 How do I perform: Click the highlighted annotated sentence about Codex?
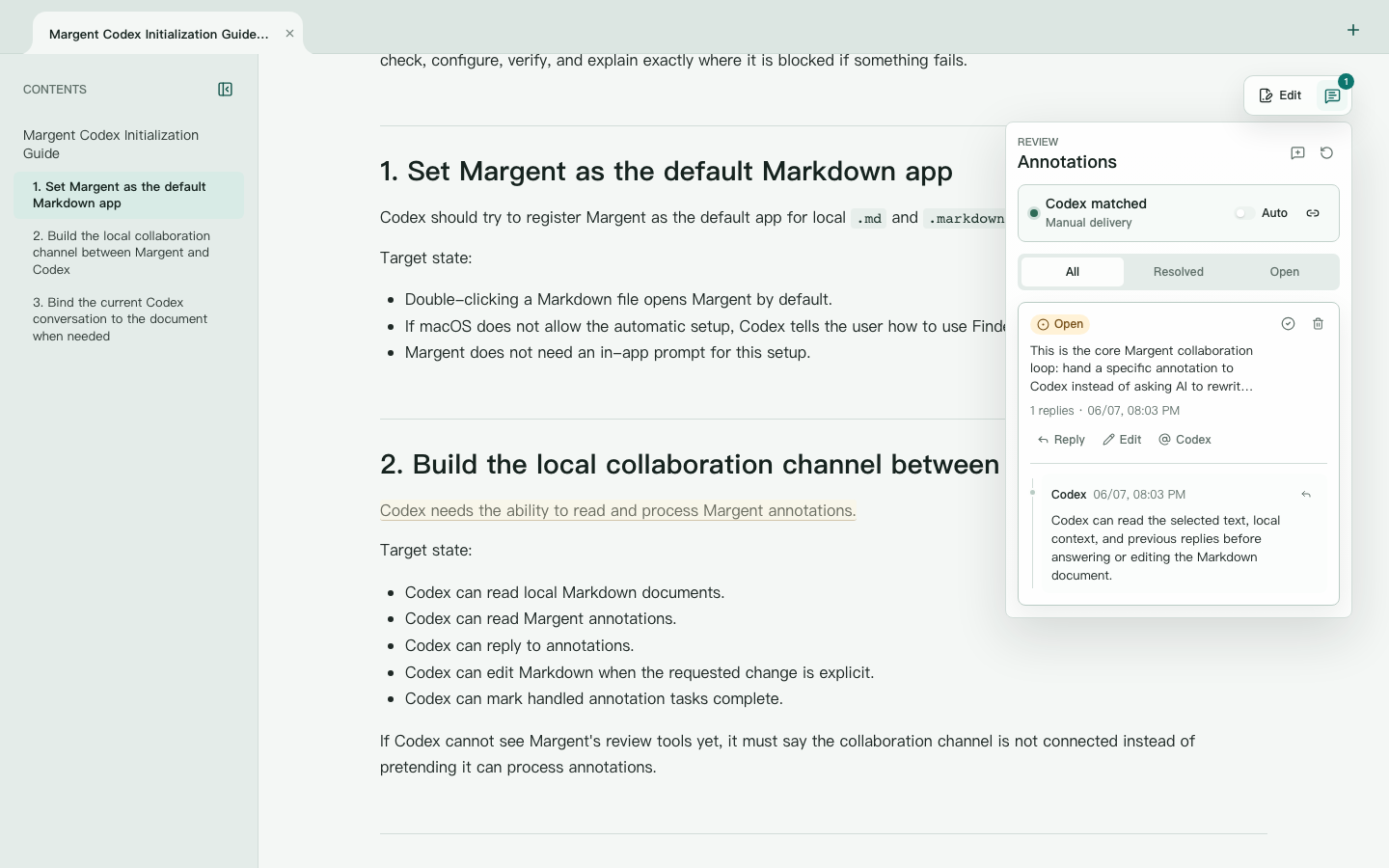click(x=617, y=510)
